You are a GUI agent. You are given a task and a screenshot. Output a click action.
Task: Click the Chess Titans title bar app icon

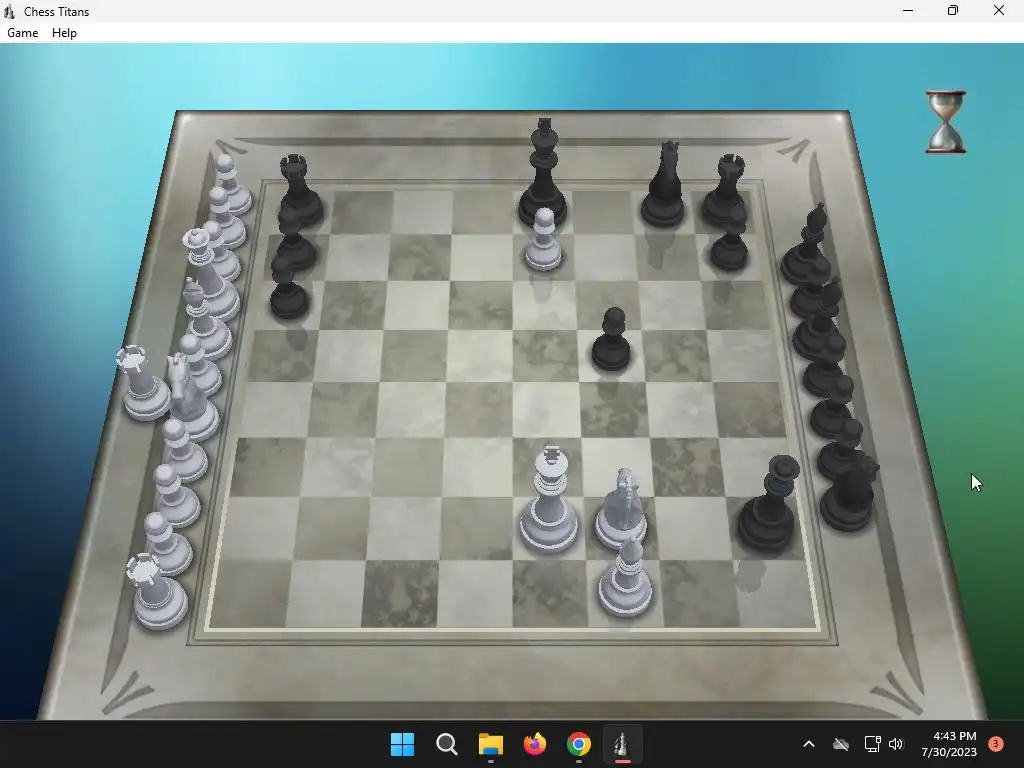click(x=9, y=11)
